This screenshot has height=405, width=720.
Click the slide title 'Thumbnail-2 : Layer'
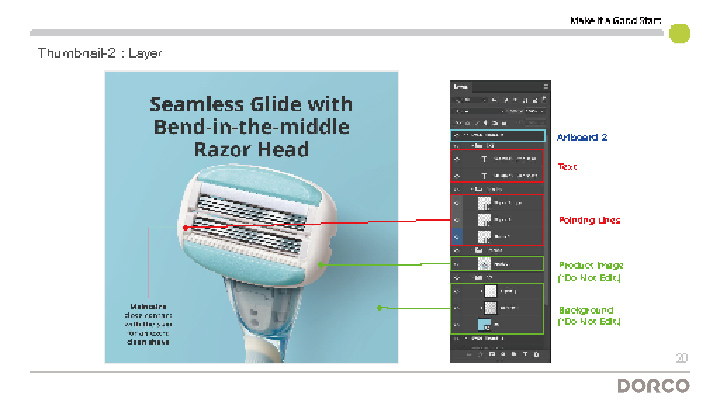[x=100, y=53]
